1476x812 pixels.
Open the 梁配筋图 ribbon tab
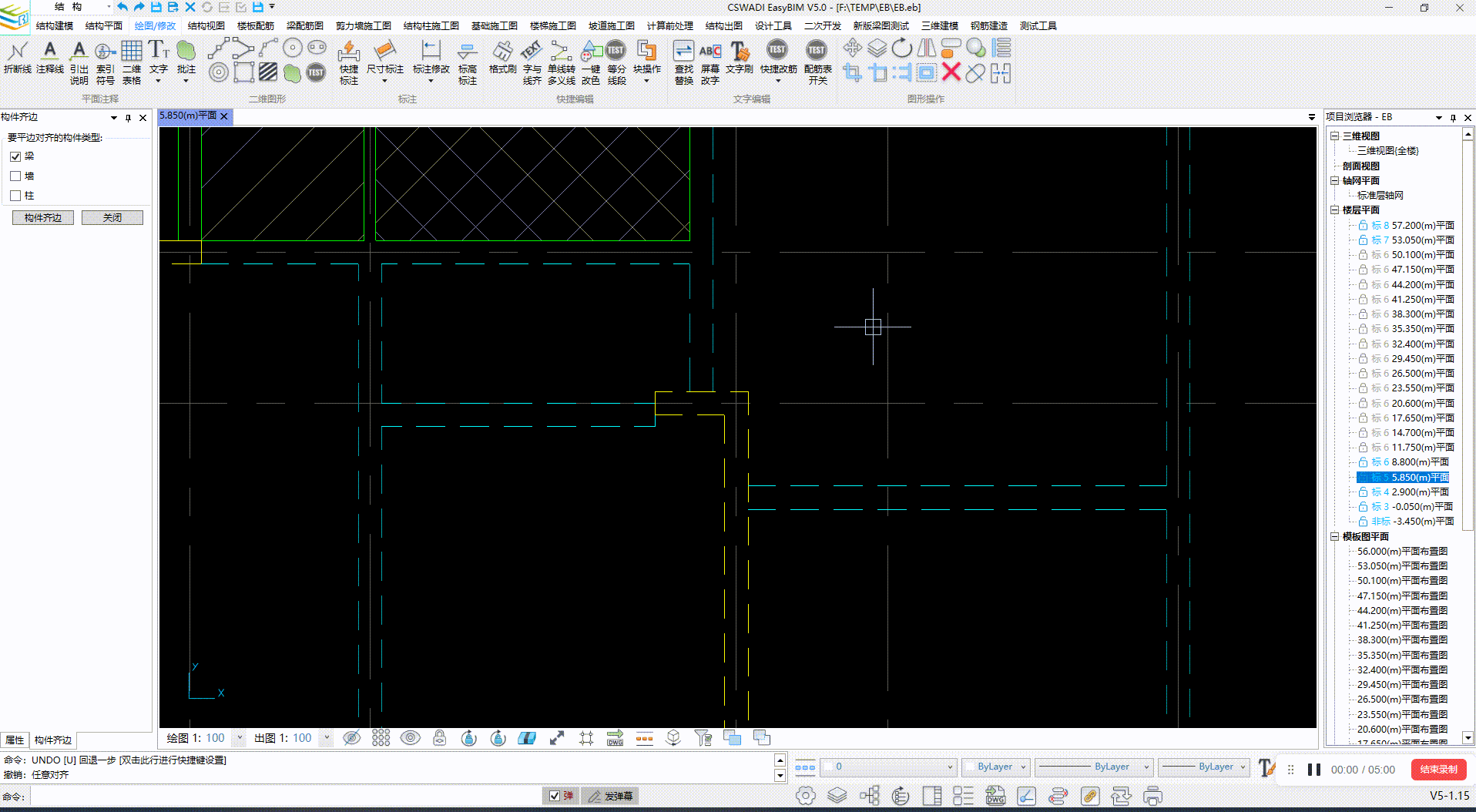[305, 26]
